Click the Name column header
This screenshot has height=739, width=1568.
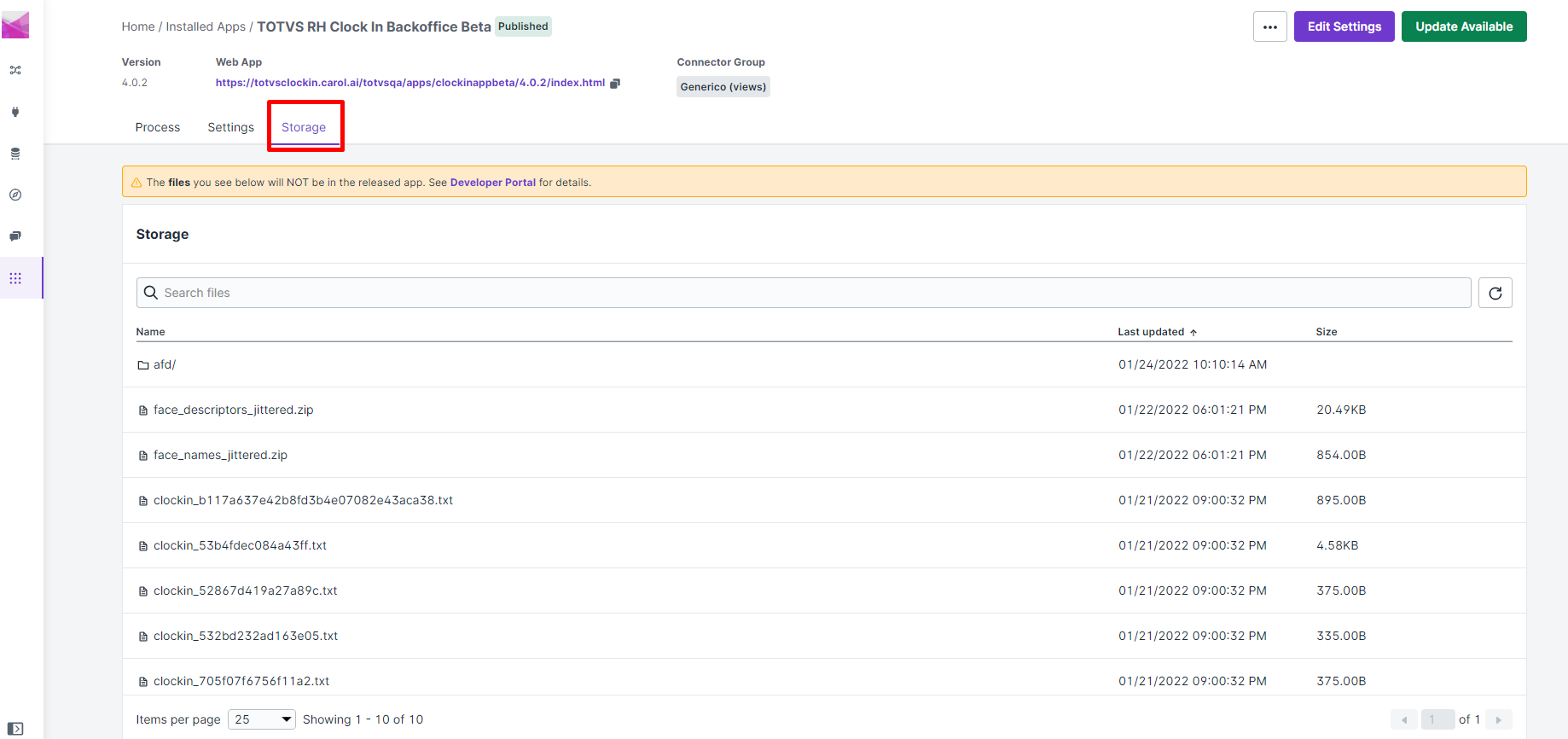point(151,332)
